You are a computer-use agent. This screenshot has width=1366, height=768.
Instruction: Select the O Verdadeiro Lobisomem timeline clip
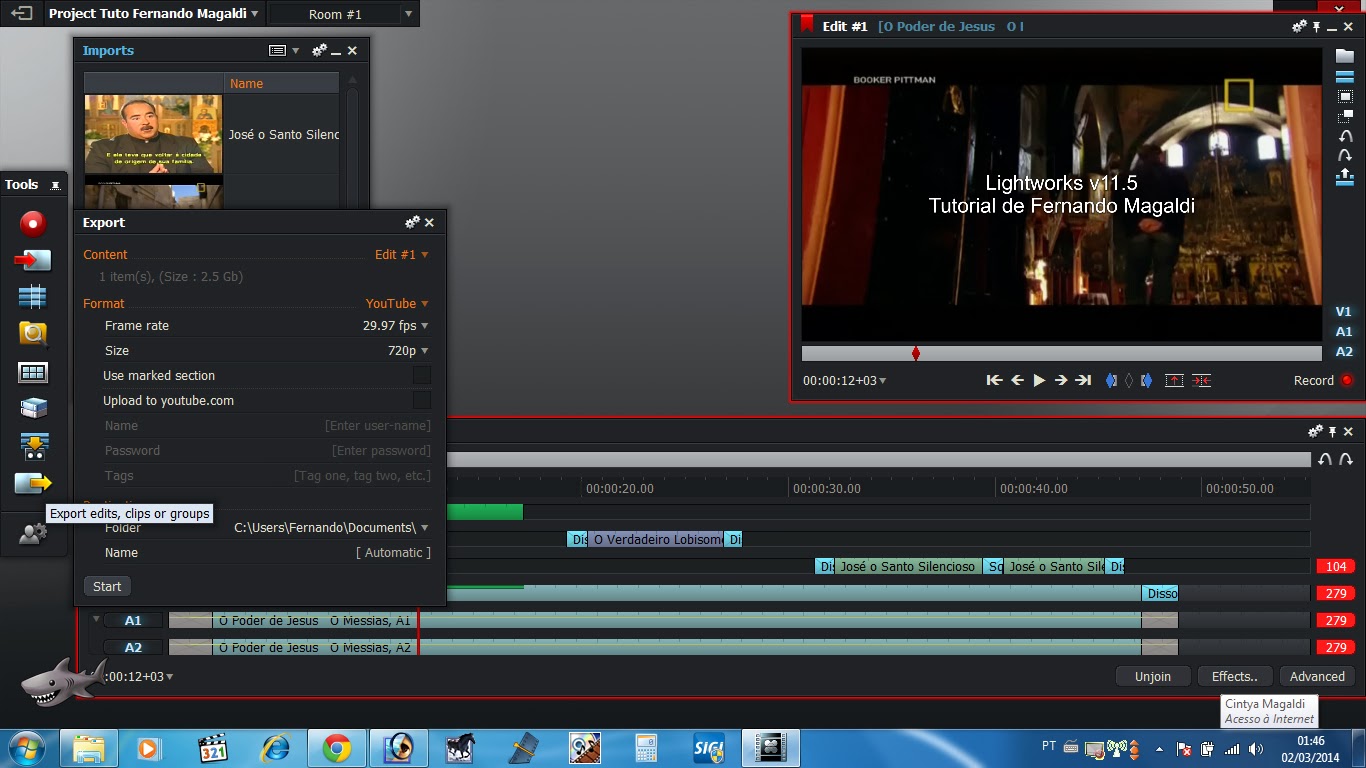coord(656,539)
